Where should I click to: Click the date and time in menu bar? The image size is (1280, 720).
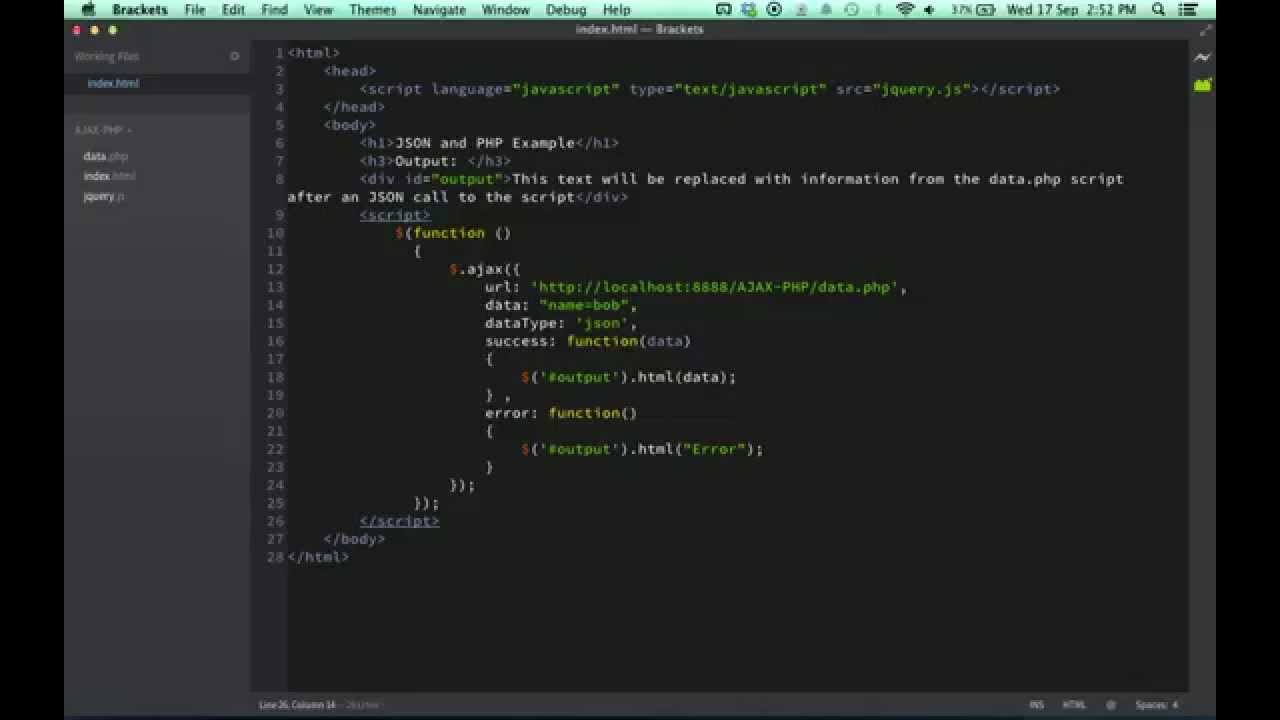[1071, 10]
